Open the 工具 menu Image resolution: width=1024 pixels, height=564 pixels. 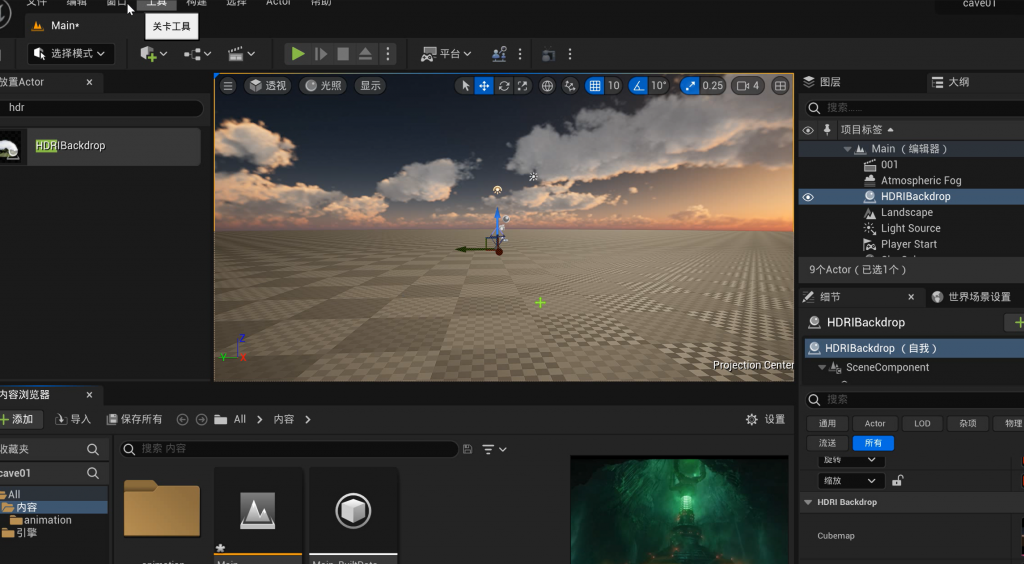point(156,3)
